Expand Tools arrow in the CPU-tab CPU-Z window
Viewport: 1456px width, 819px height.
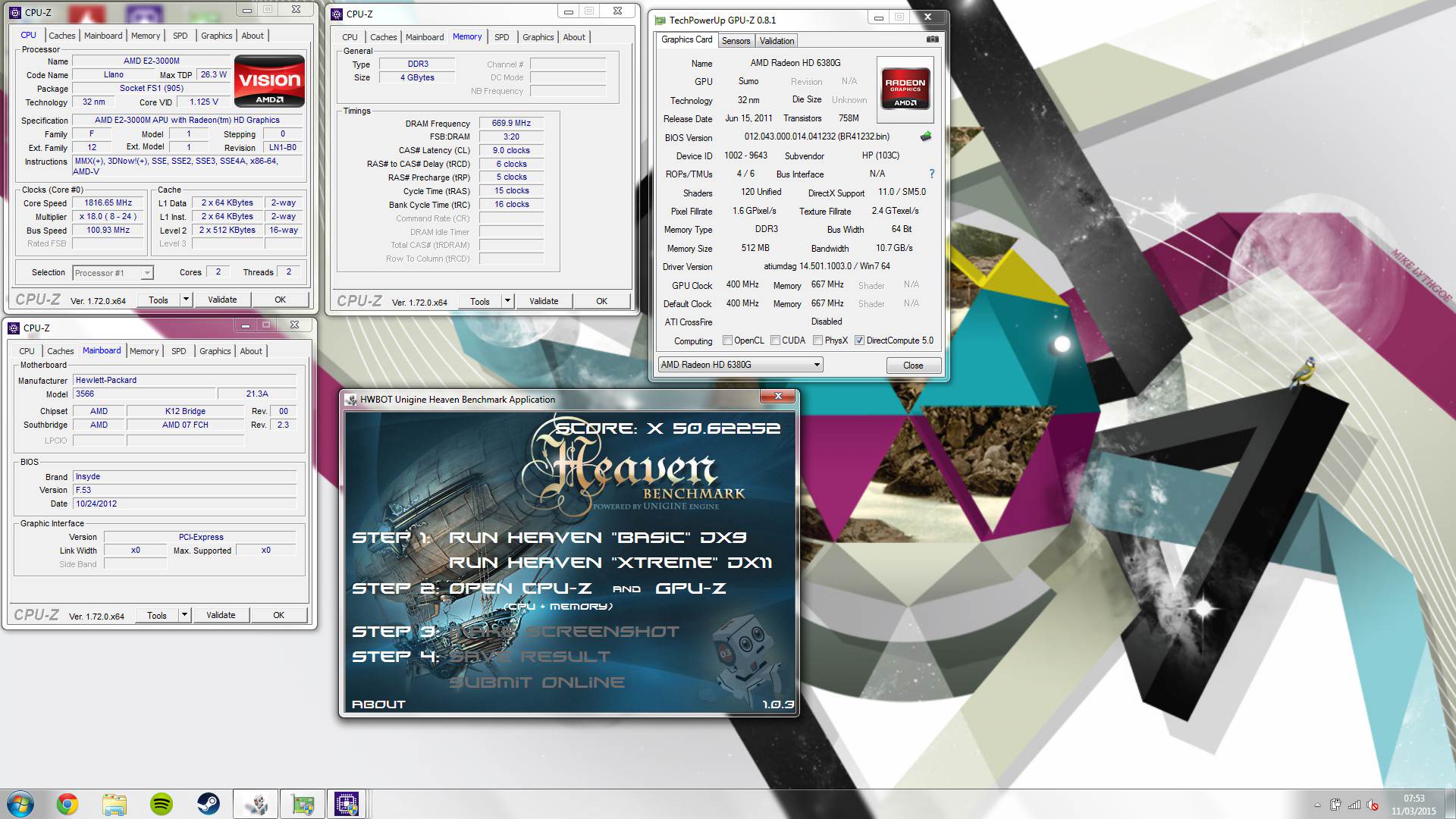[x=186, y=300]
